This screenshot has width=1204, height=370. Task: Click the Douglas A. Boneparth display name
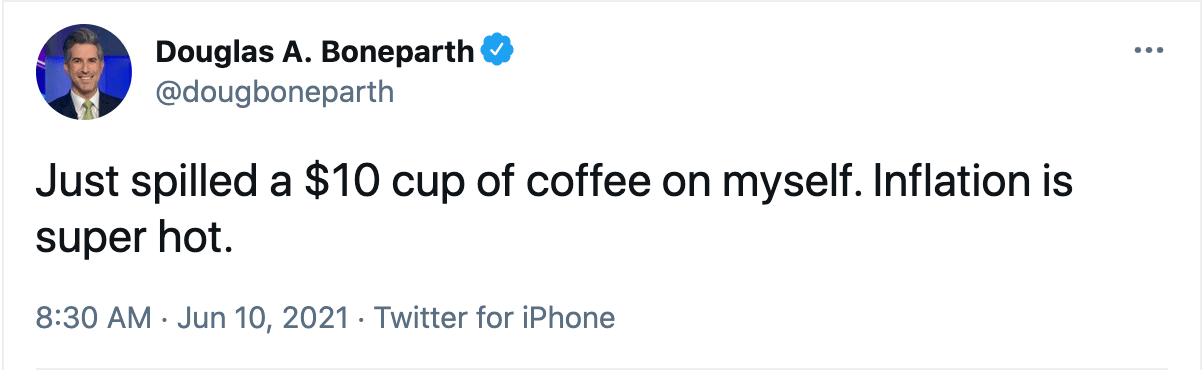(x=316, y=51)
